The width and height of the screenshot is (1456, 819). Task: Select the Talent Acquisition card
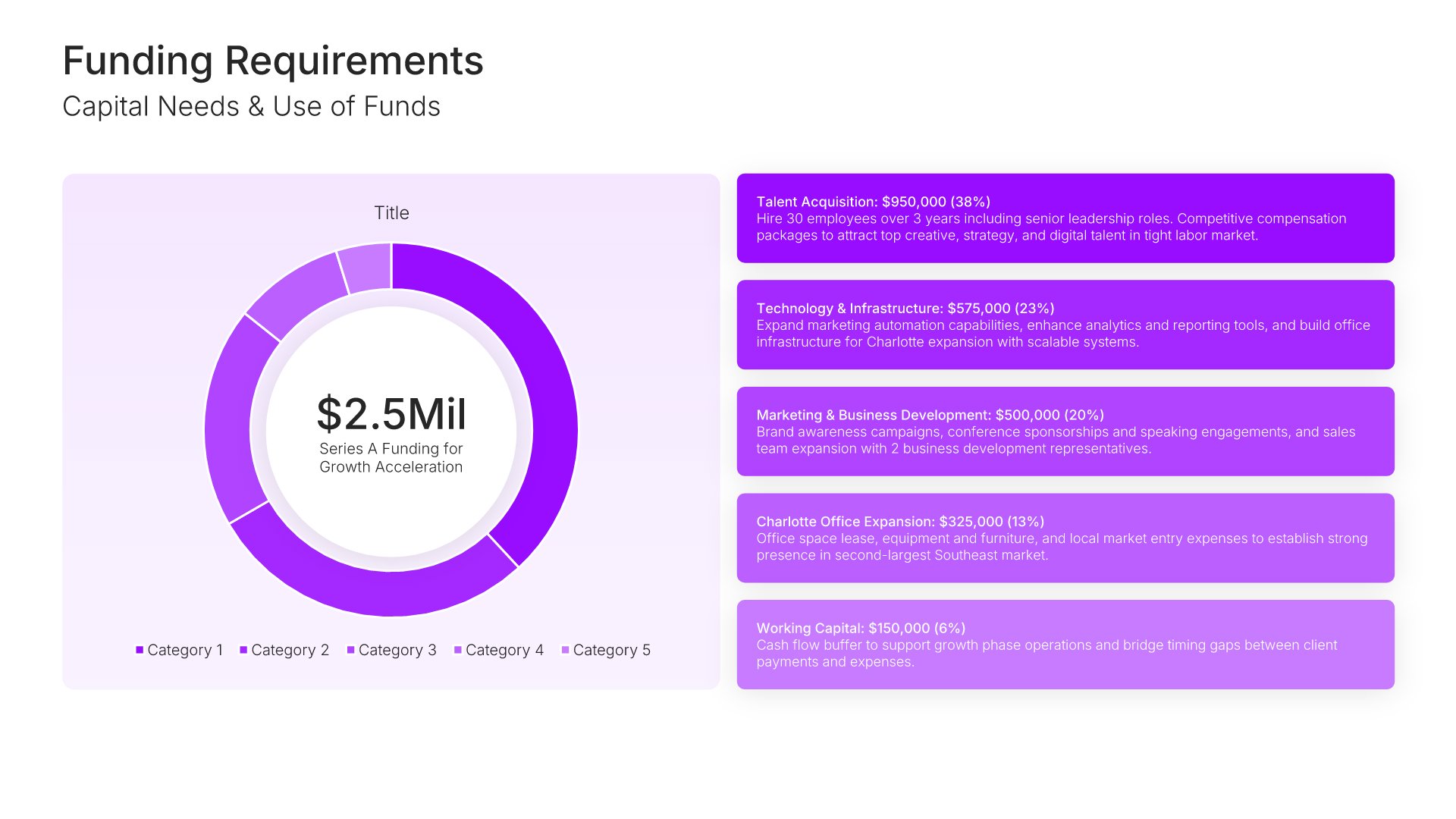[1065, 218]
